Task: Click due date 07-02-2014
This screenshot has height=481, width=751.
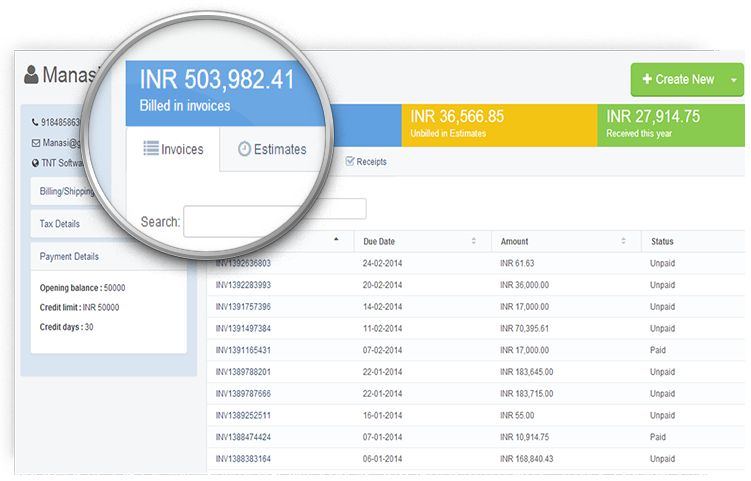Action: point(382,350)
